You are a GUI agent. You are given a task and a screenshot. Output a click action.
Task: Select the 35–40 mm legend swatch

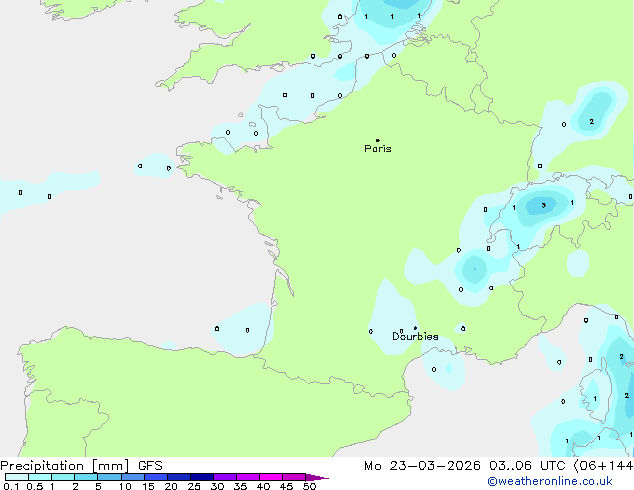click(248, 477)
